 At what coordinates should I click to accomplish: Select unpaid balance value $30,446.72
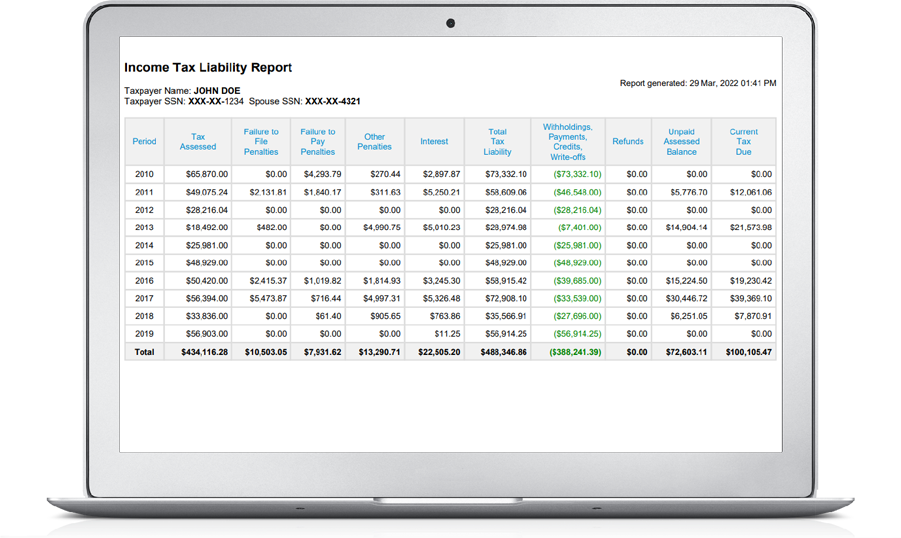[687, 298]
